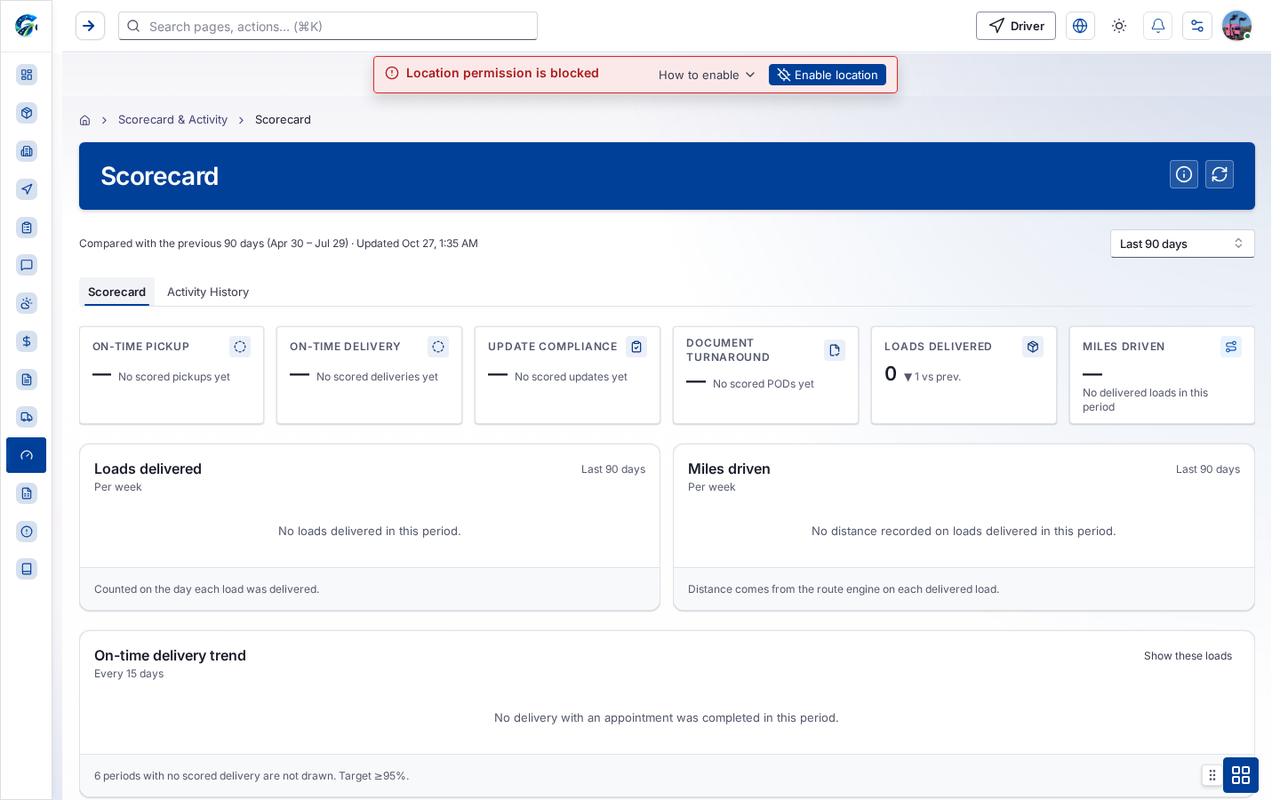Screen dimensions: 1280x800
Task: Open the weather sun-cloud icon in sidebar
Action: (x=27, y=303)
